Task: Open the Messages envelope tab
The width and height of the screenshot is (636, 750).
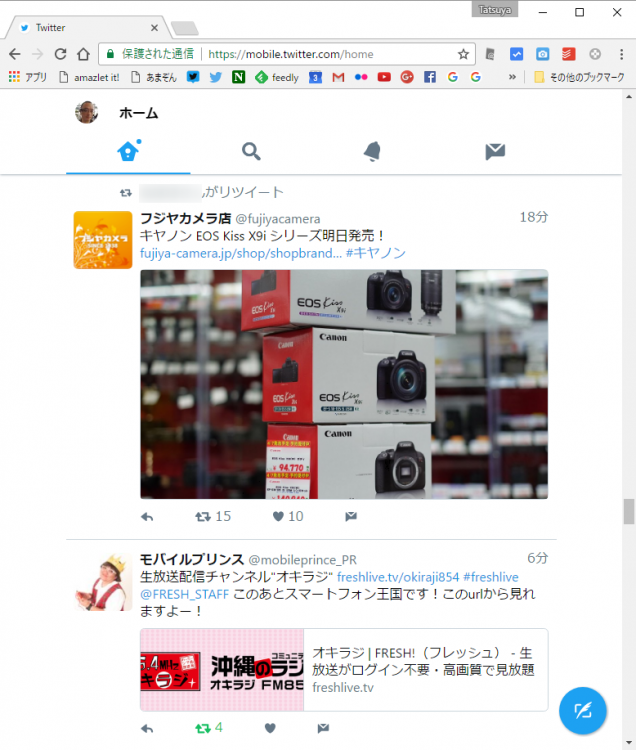Action: click(x=495, y=151)
